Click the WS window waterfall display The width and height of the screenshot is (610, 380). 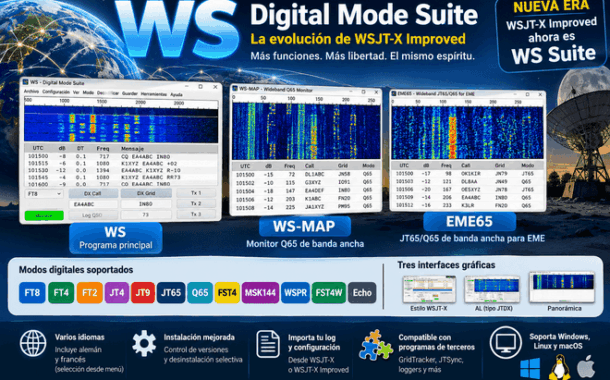pos(121,124)
